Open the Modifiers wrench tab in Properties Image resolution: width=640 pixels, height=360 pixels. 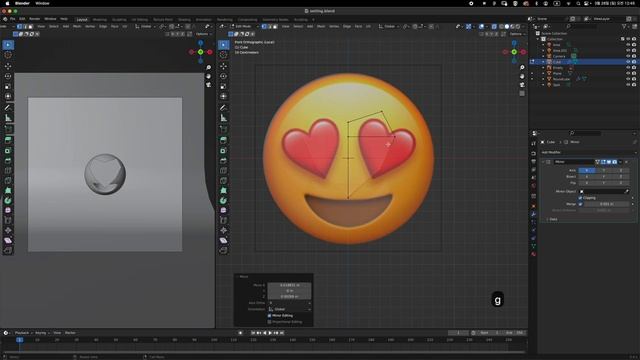tap(533, 214)
